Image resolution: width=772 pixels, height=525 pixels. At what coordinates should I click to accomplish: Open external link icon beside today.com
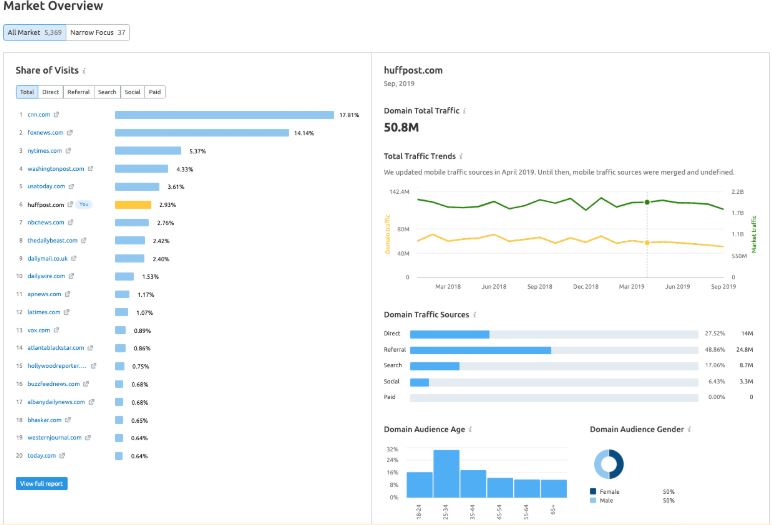62,456
